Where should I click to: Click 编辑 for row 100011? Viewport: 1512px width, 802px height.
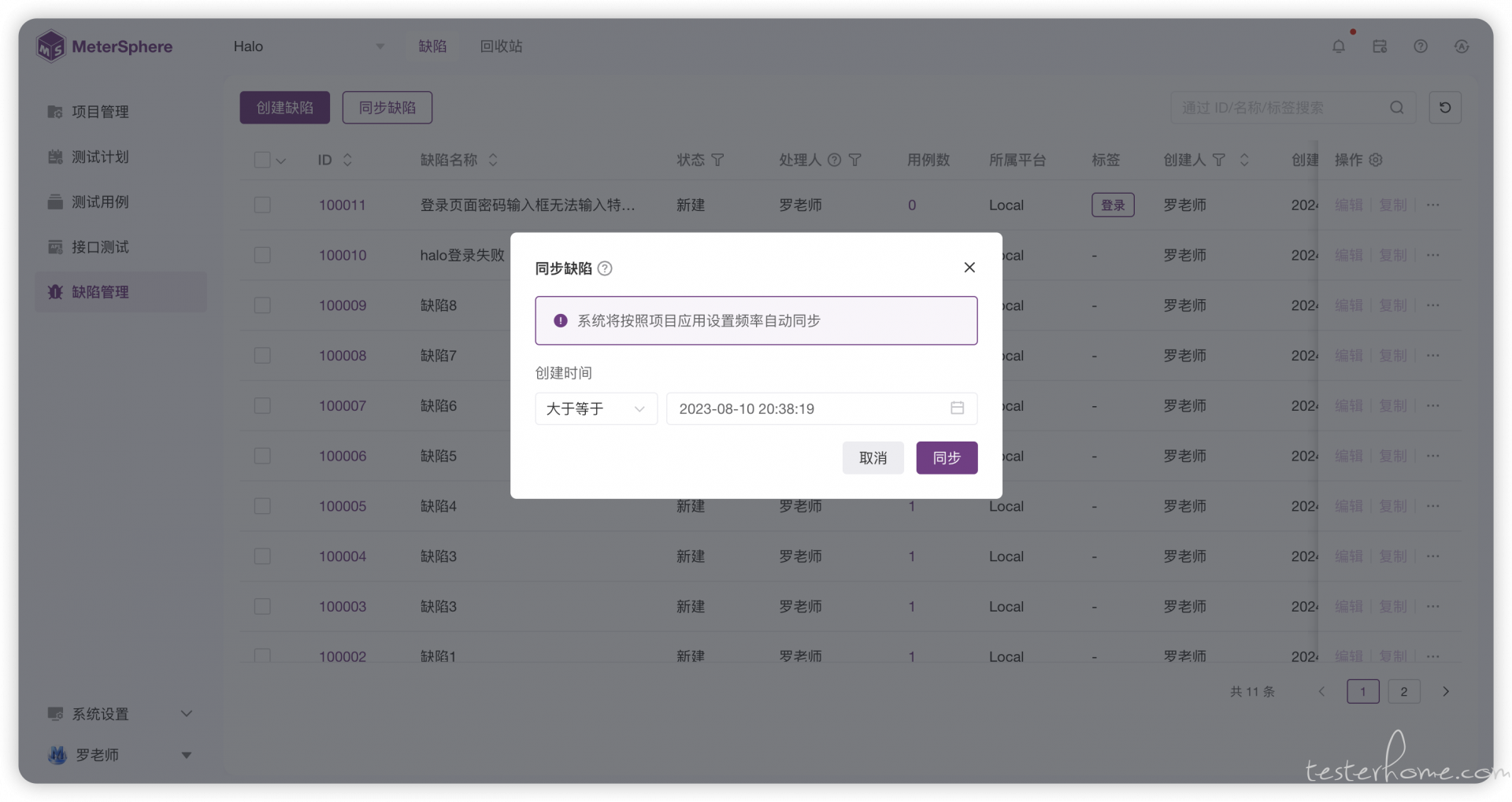[1348, 205]
